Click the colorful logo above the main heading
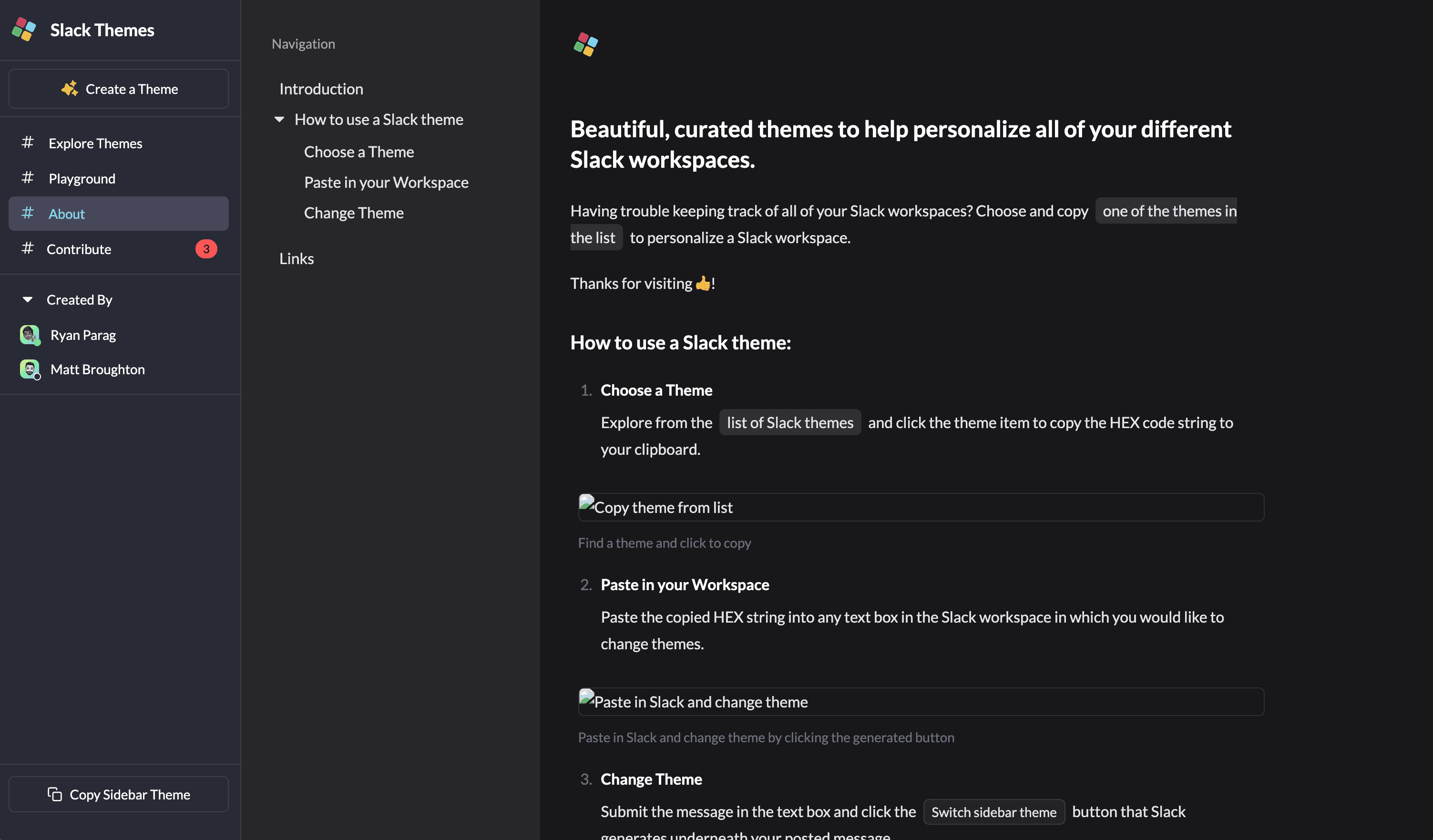Image resolution: width=1433 pixels, height=840 pixels. pos(586,44)
